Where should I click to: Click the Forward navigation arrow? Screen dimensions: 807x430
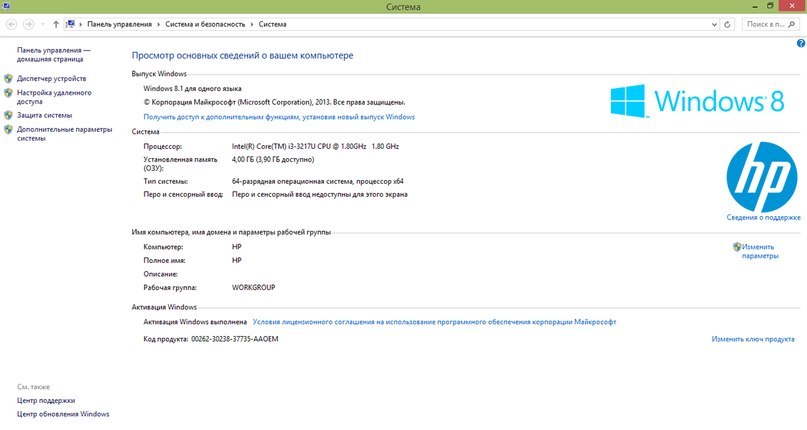coord(29,24)
